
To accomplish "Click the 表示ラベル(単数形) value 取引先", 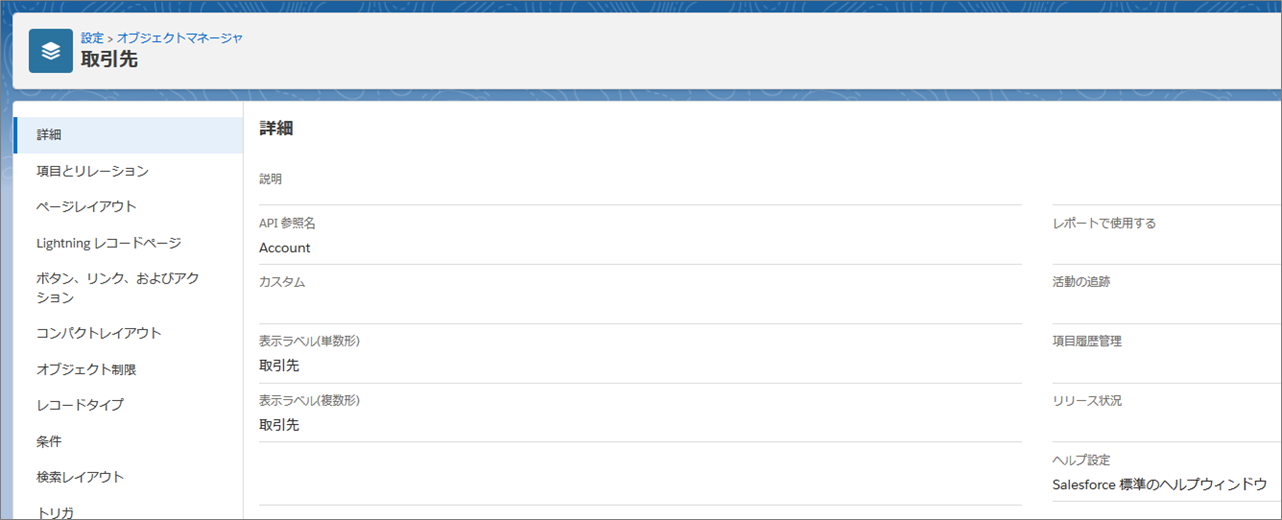I will (279, 366).
